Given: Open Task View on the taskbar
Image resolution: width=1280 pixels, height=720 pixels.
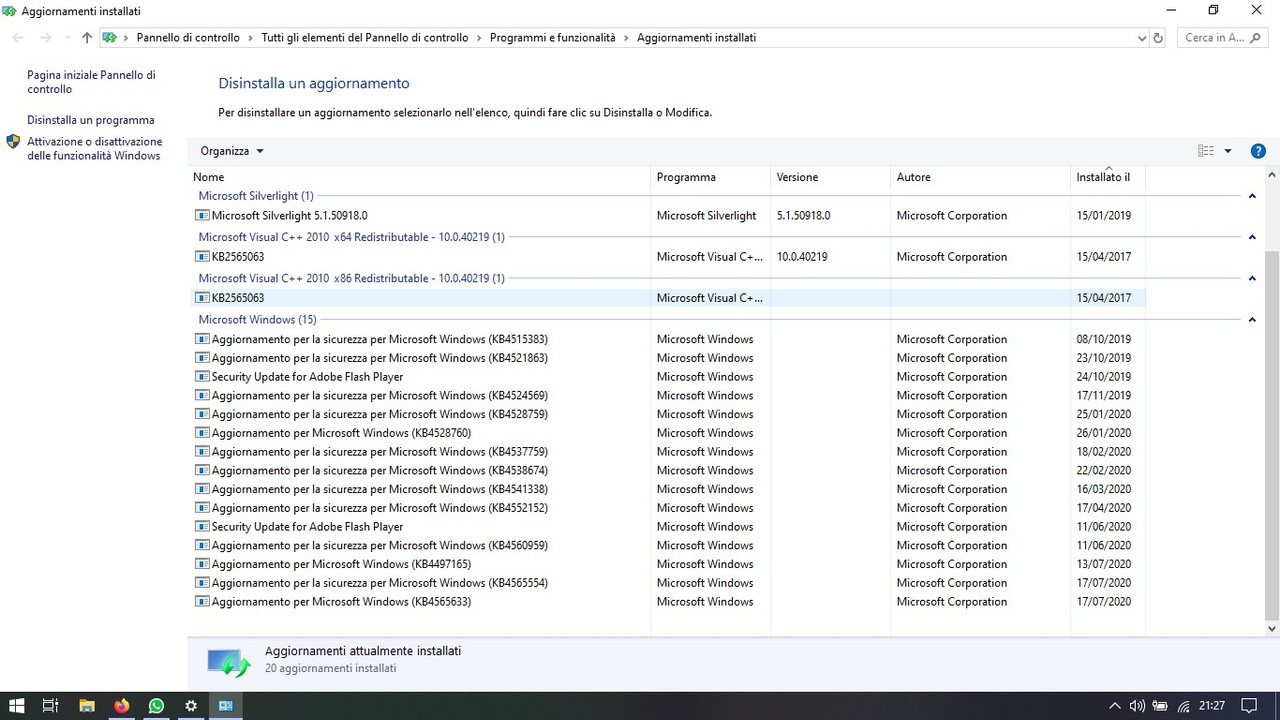Looking at the screenshot, I should click(50, 705).
